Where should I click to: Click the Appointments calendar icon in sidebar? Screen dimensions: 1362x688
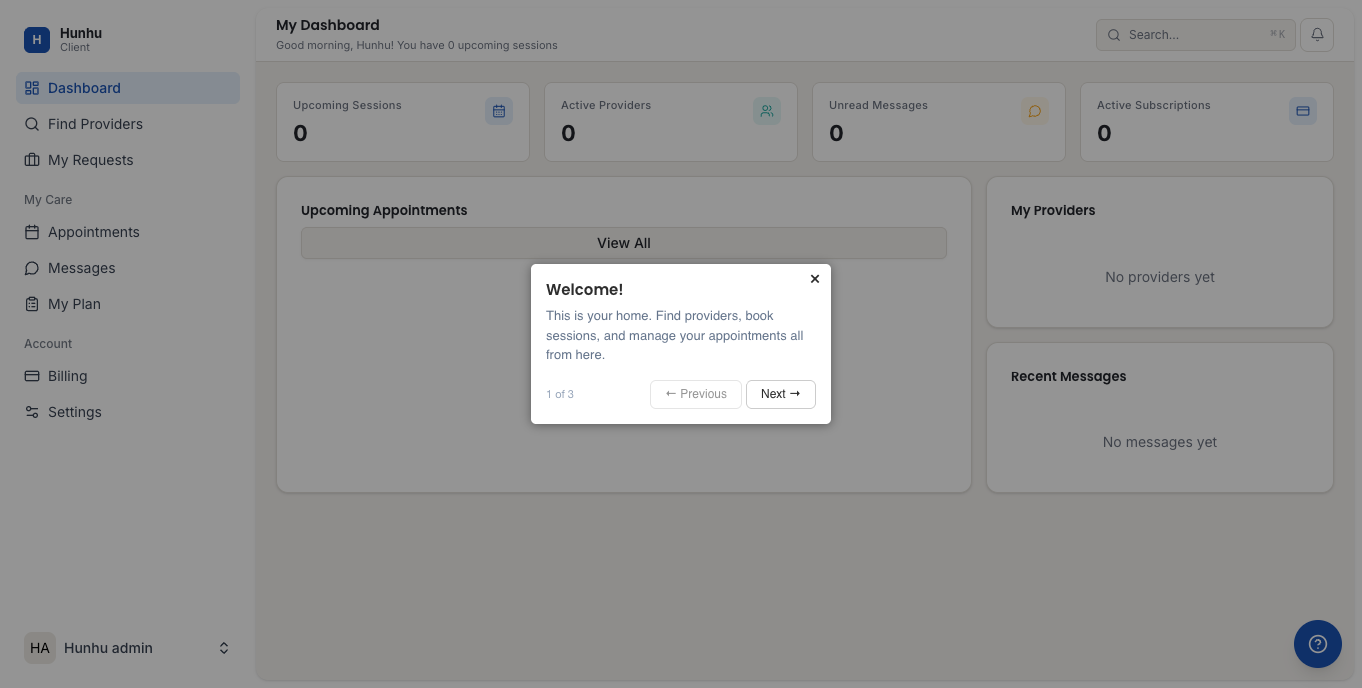(x=32, y=232)
